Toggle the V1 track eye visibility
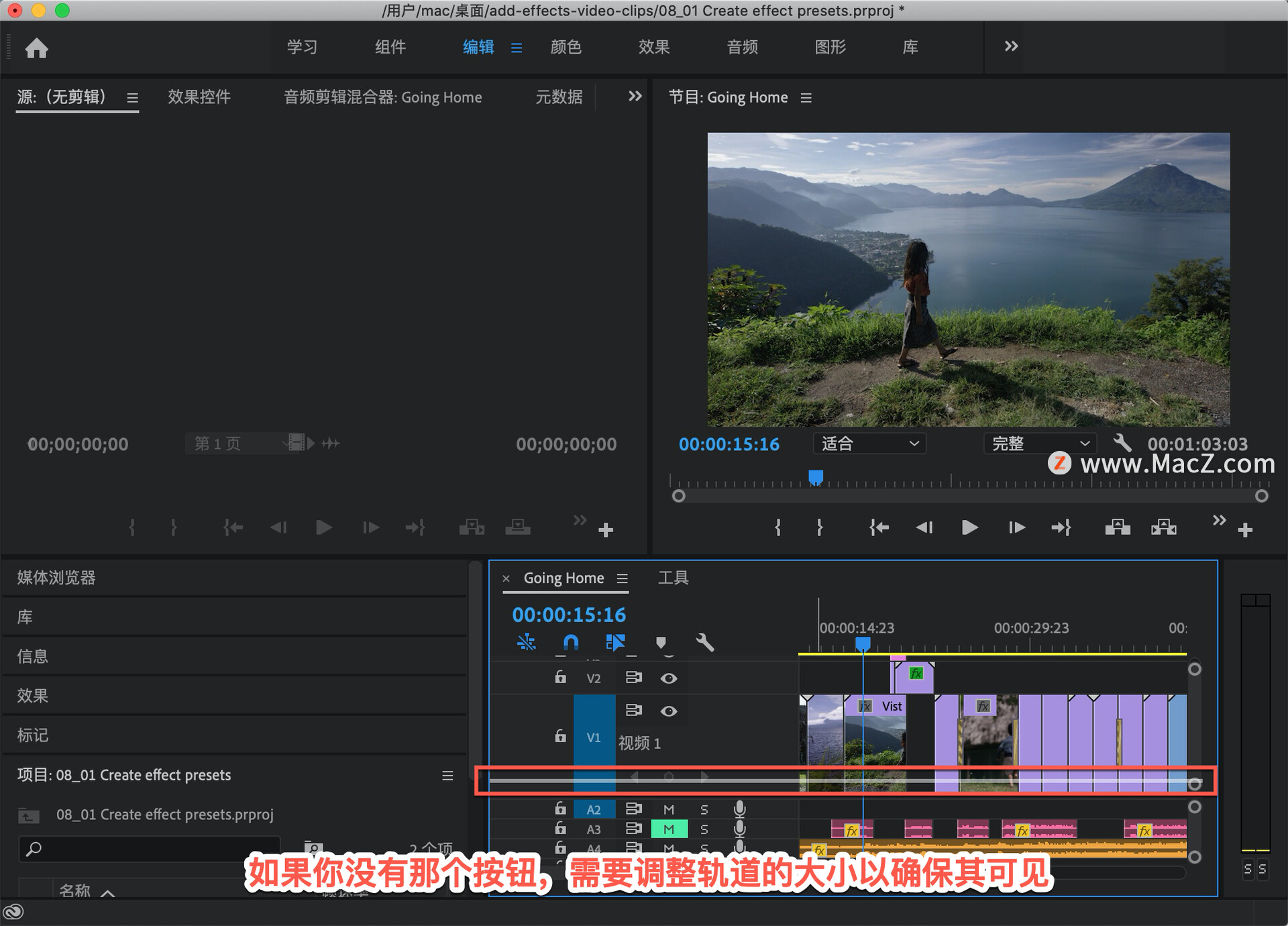Viewport: 1288px width, 926px height. pyautogui.click(x=668, y=711)
